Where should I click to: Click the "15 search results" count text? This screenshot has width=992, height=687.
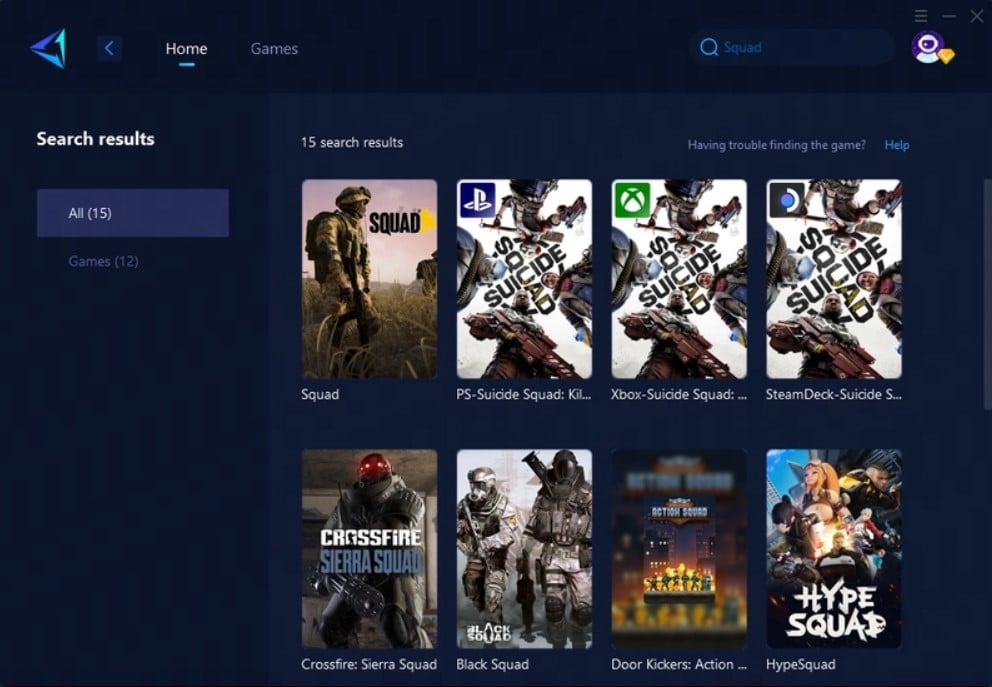click(x=352, y=142)
